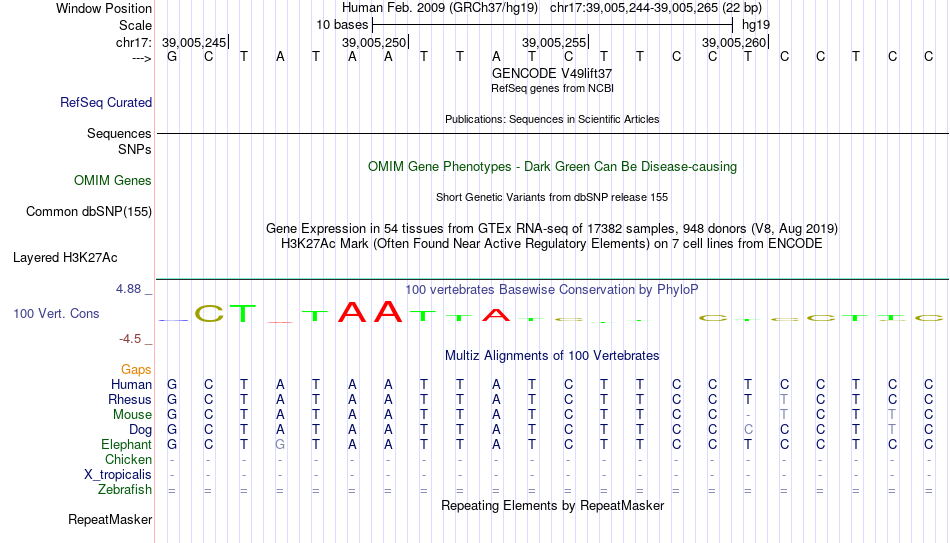Image resolution: width=950 pixels, height=543 pixels.
Task: Click the chr17: ruler label
Action: click(134, 42)
